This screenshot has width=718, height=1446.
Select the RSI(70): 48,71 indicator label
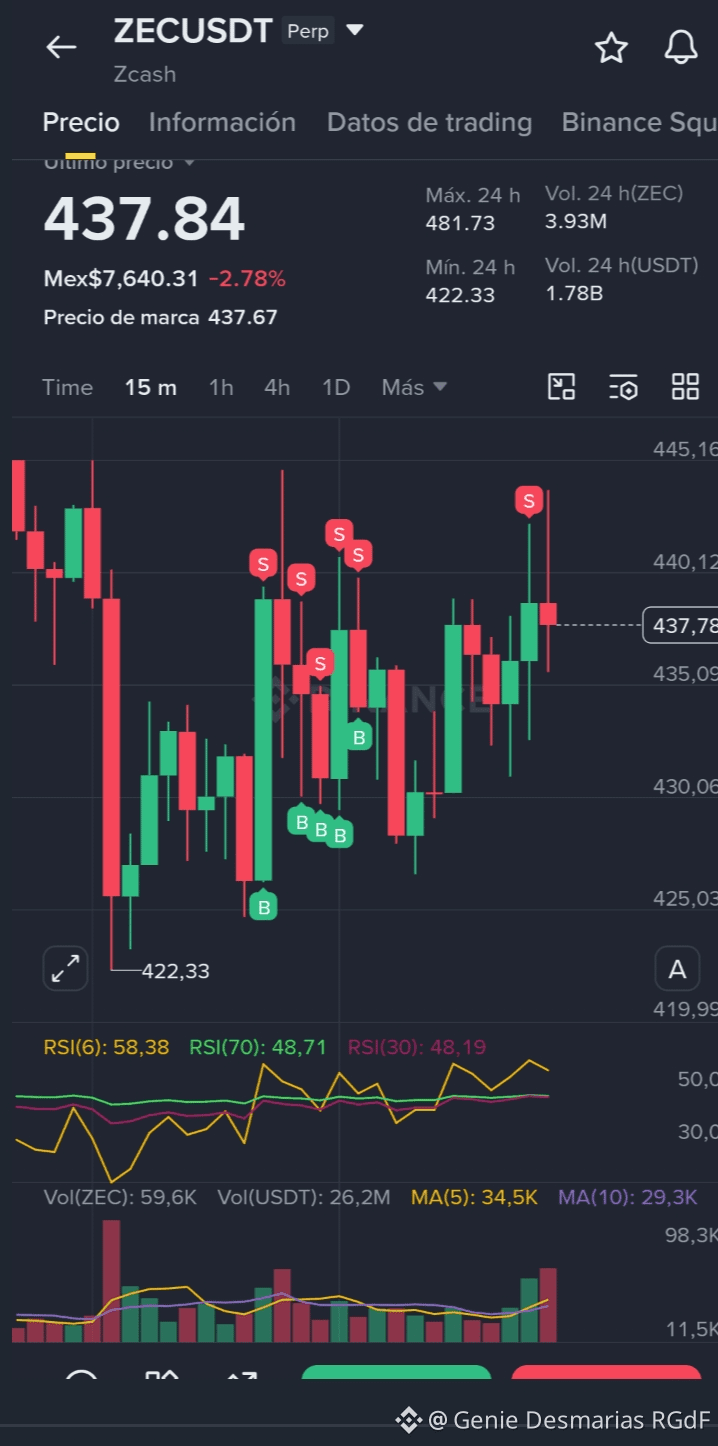point(258,1047)
